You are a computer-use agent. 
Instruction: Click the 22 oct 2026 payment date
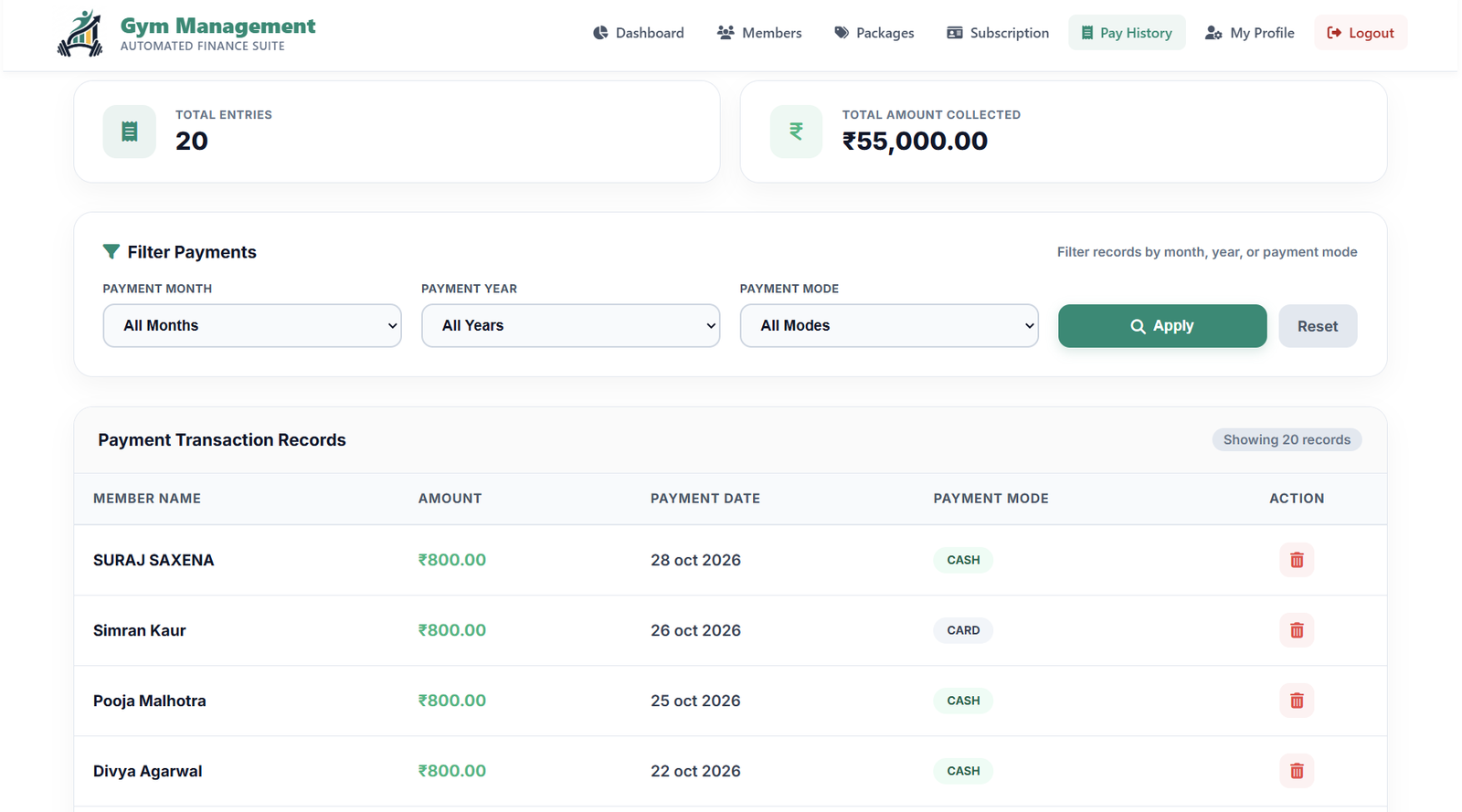click(x=695, y=771)
